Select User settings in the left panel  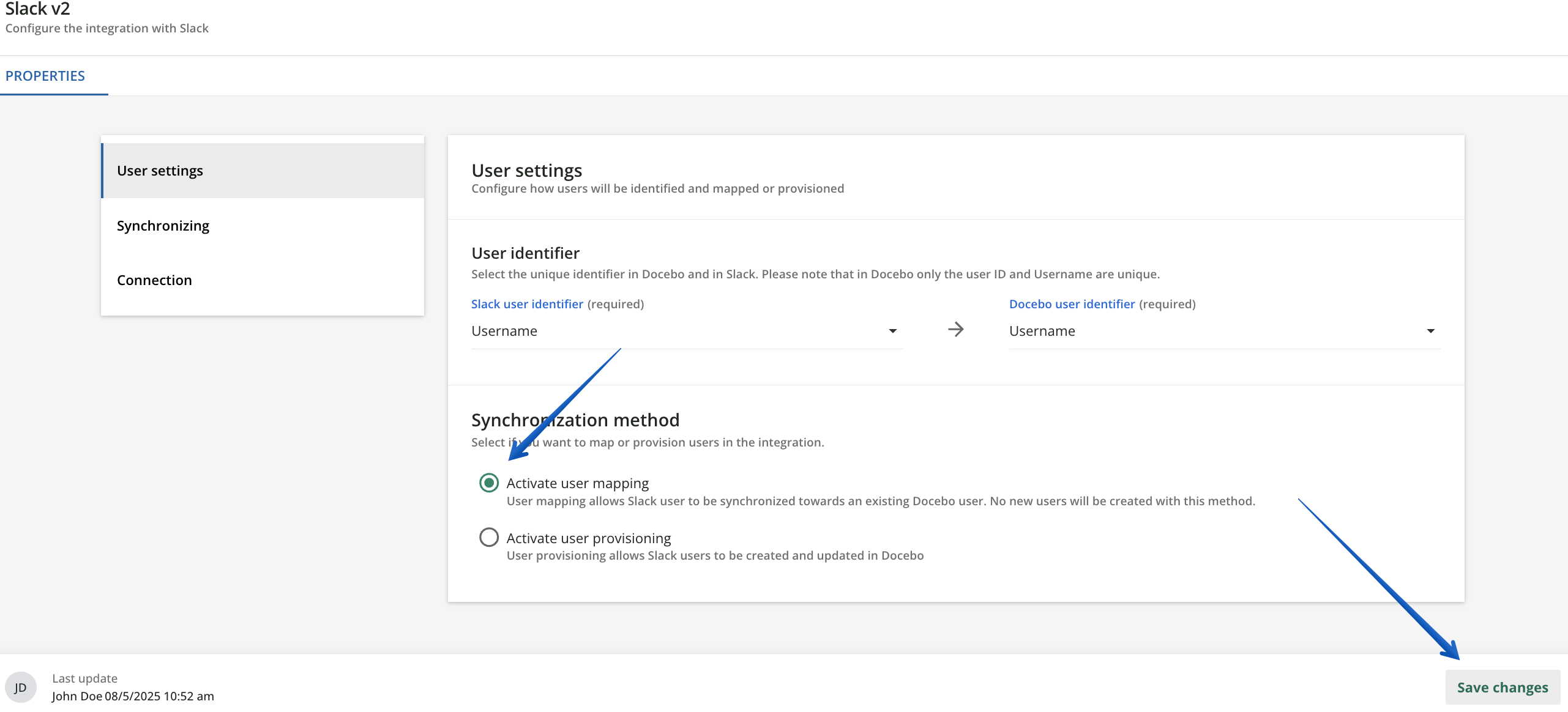(x=160, y=171)
